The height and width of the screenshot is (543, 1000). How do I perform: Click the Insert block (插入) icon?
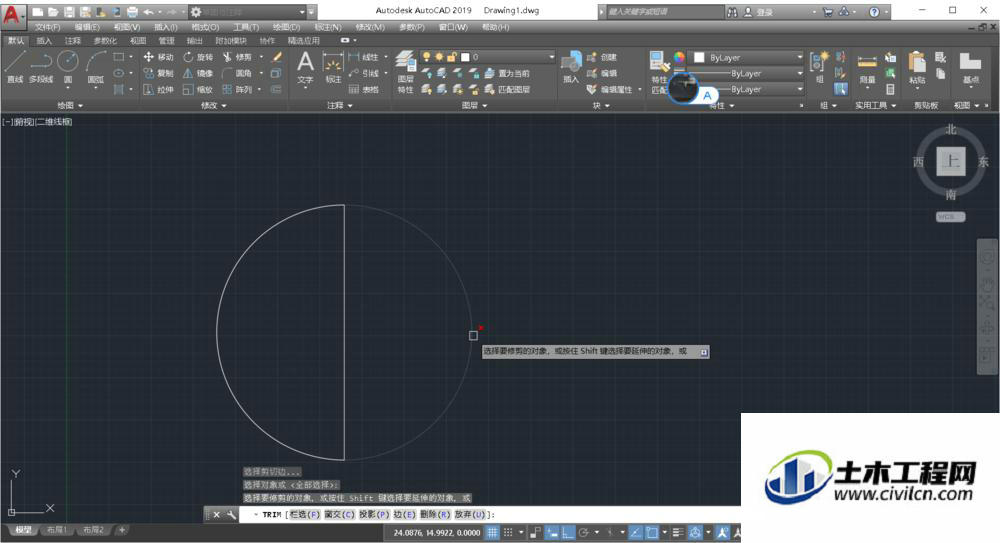(571, 67)
